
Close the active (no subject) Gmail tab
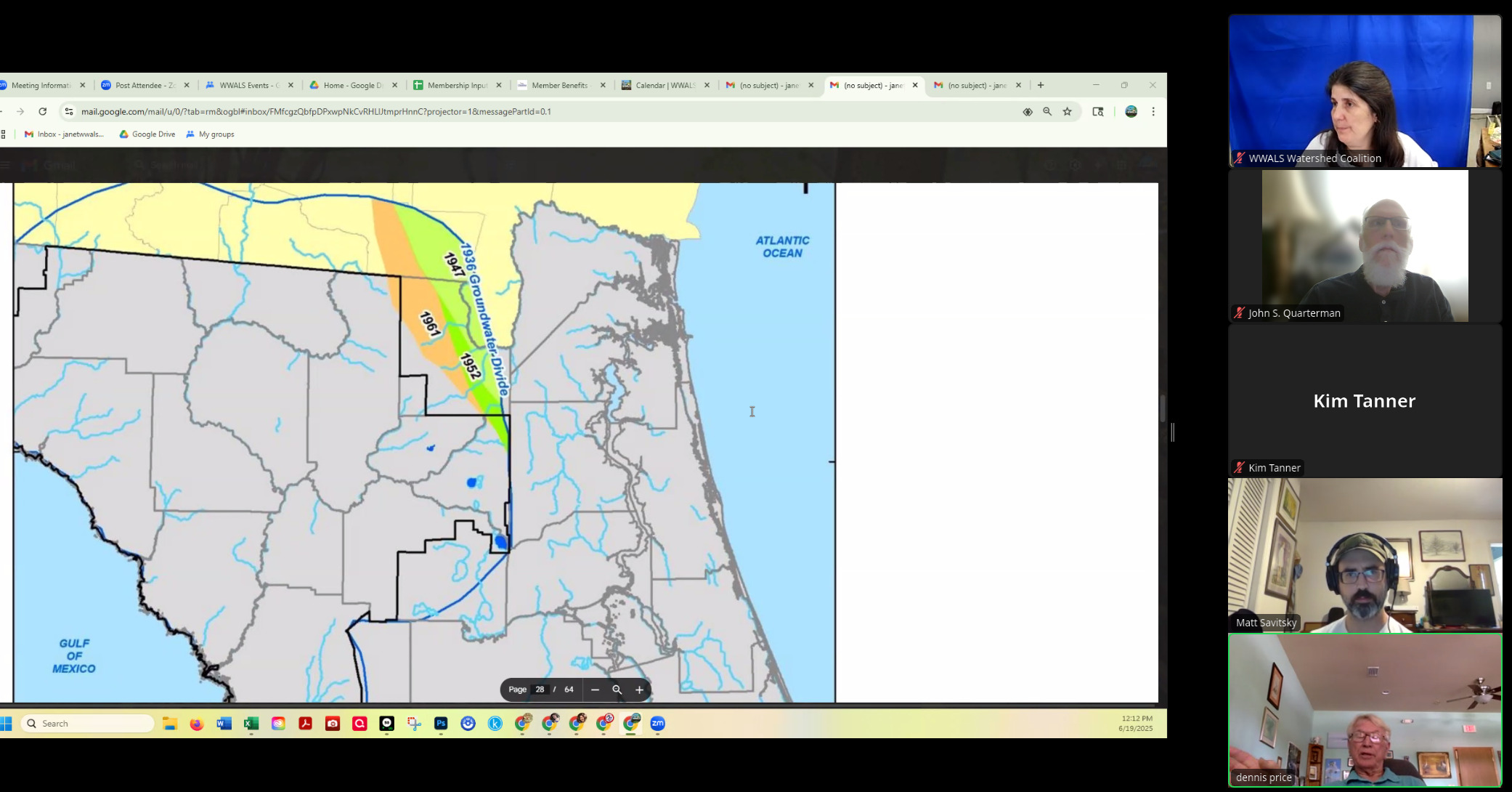[915, 85]
